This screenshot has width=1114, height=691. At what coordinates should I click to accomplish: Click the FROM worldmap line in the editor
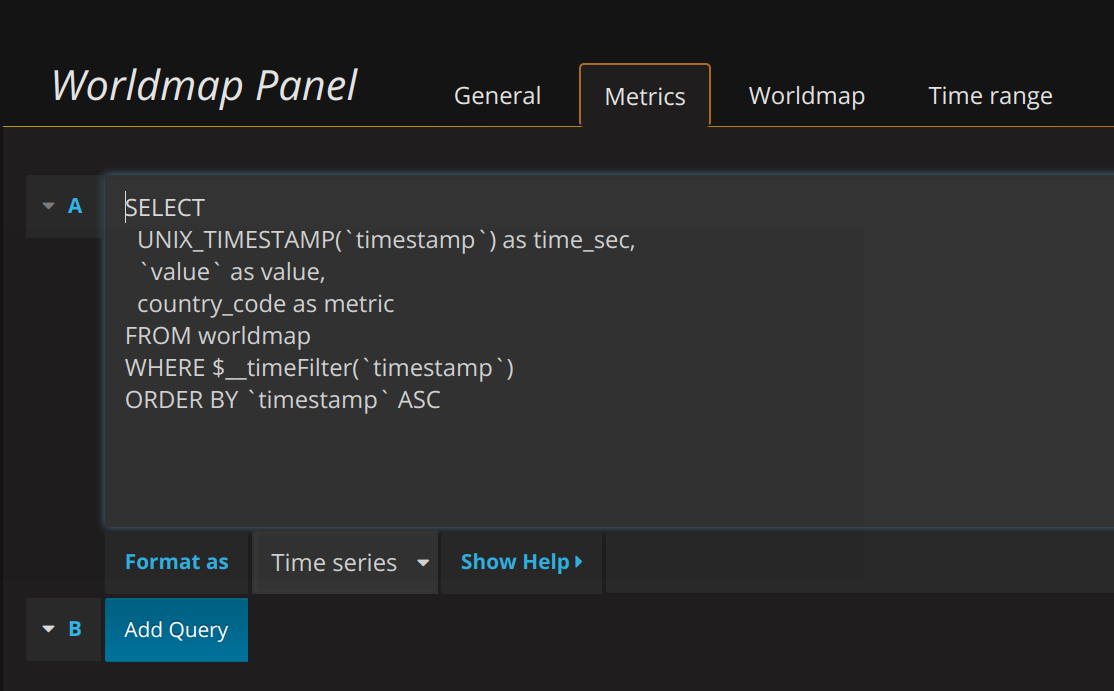[x=217, y=335]
